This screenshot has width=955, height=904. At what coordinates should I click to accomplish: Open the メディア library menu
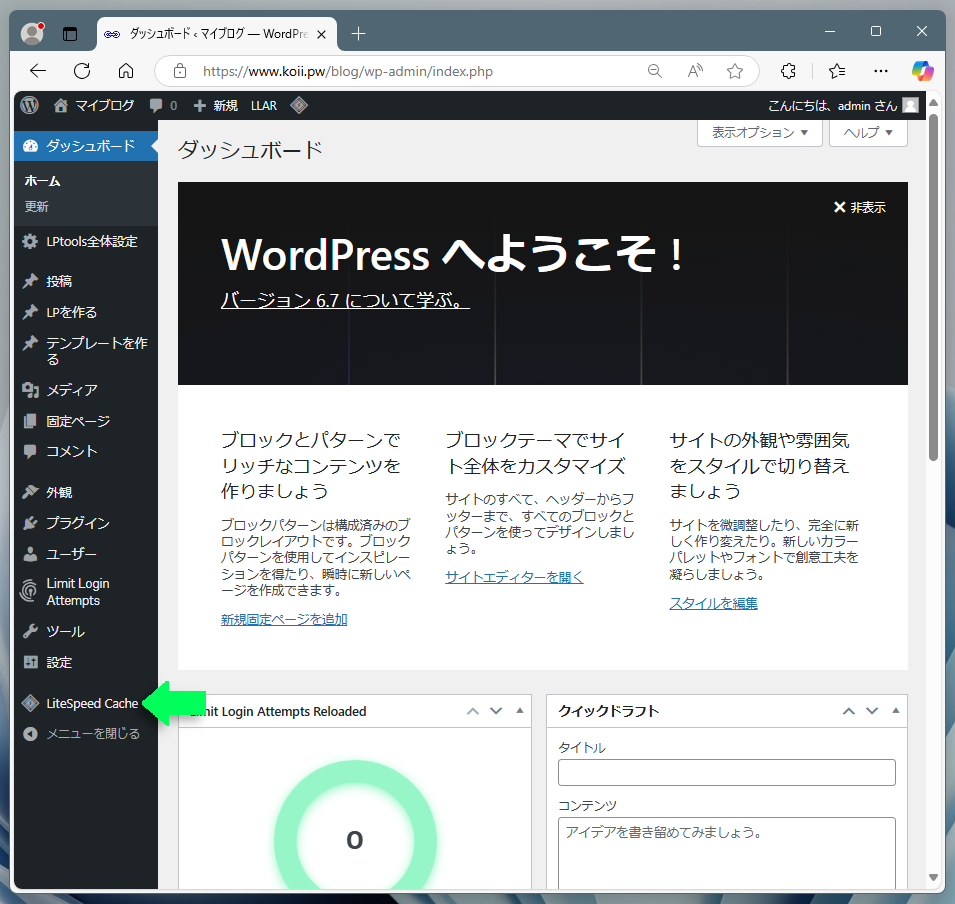86,390
